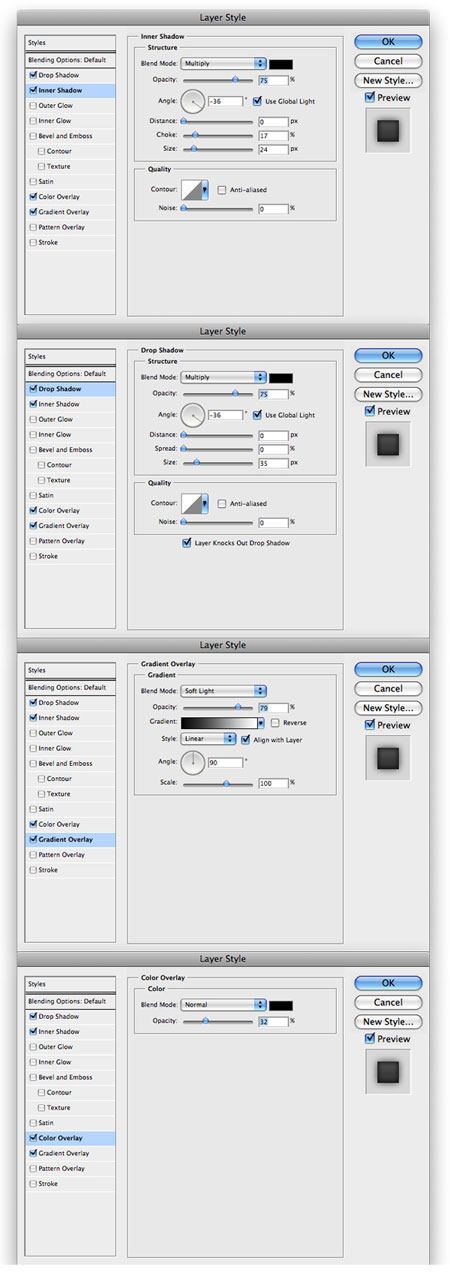
Task: Click the black Color Overlay swatch
Action: click(x=281, y=1005)
